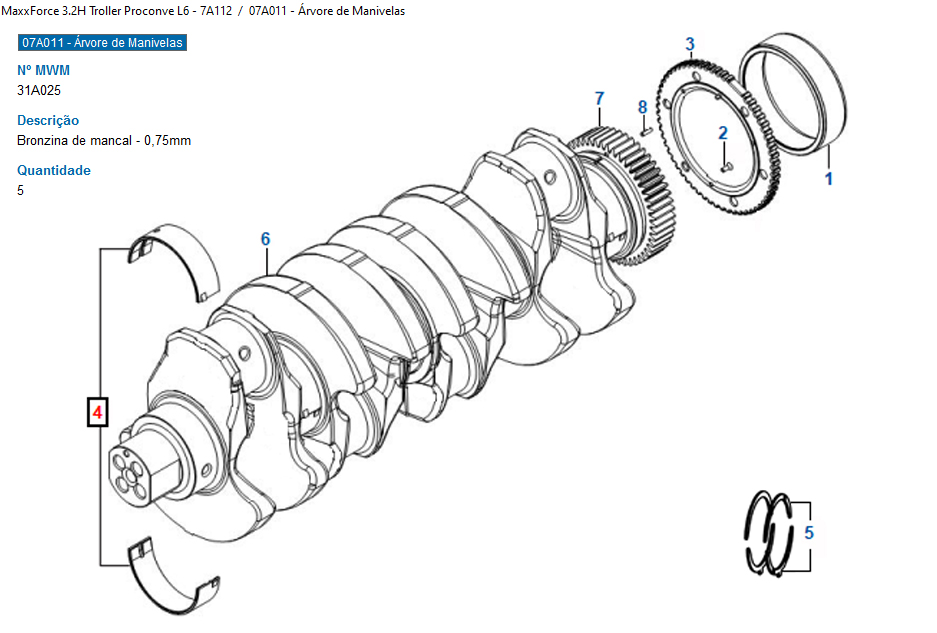Select callout number 2 on the flywheel plate

(723, 132)
